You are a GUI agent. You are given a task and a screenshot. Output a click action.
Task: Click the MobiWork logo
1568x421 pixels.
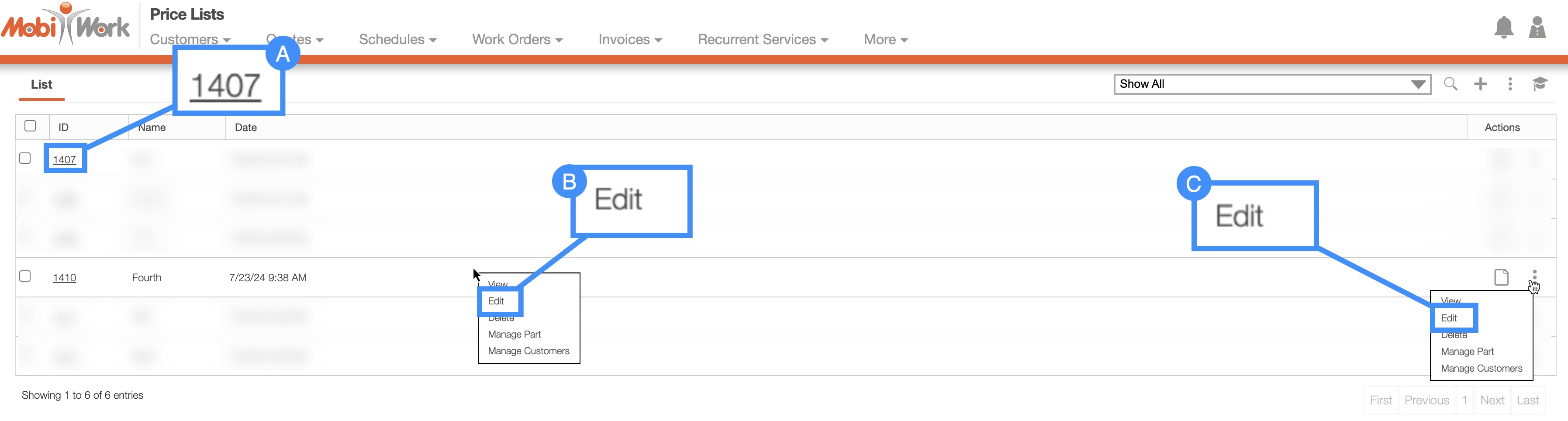[x=66, y=26]
